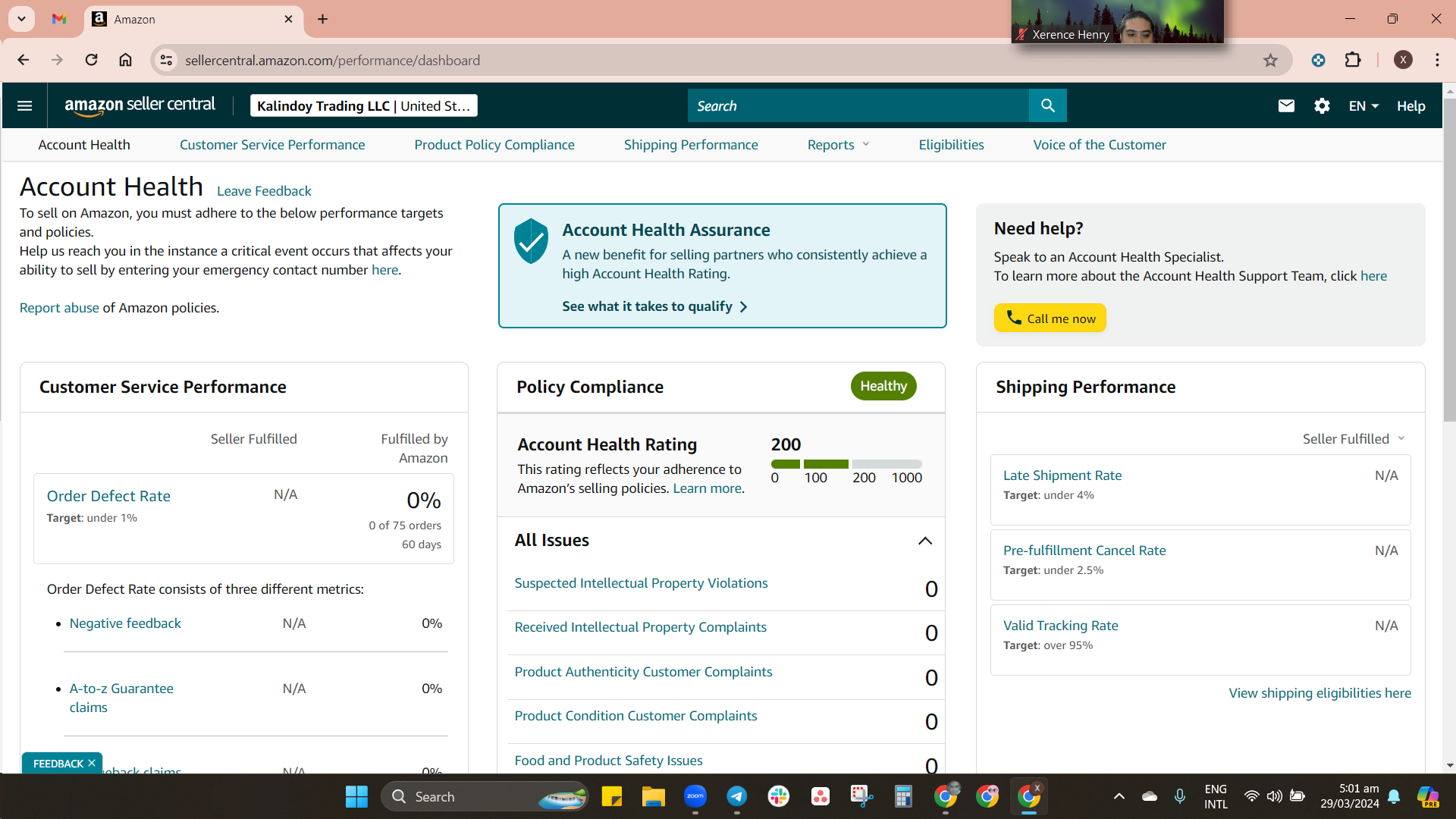Open Slack from the taskbar

coord(778,796)
